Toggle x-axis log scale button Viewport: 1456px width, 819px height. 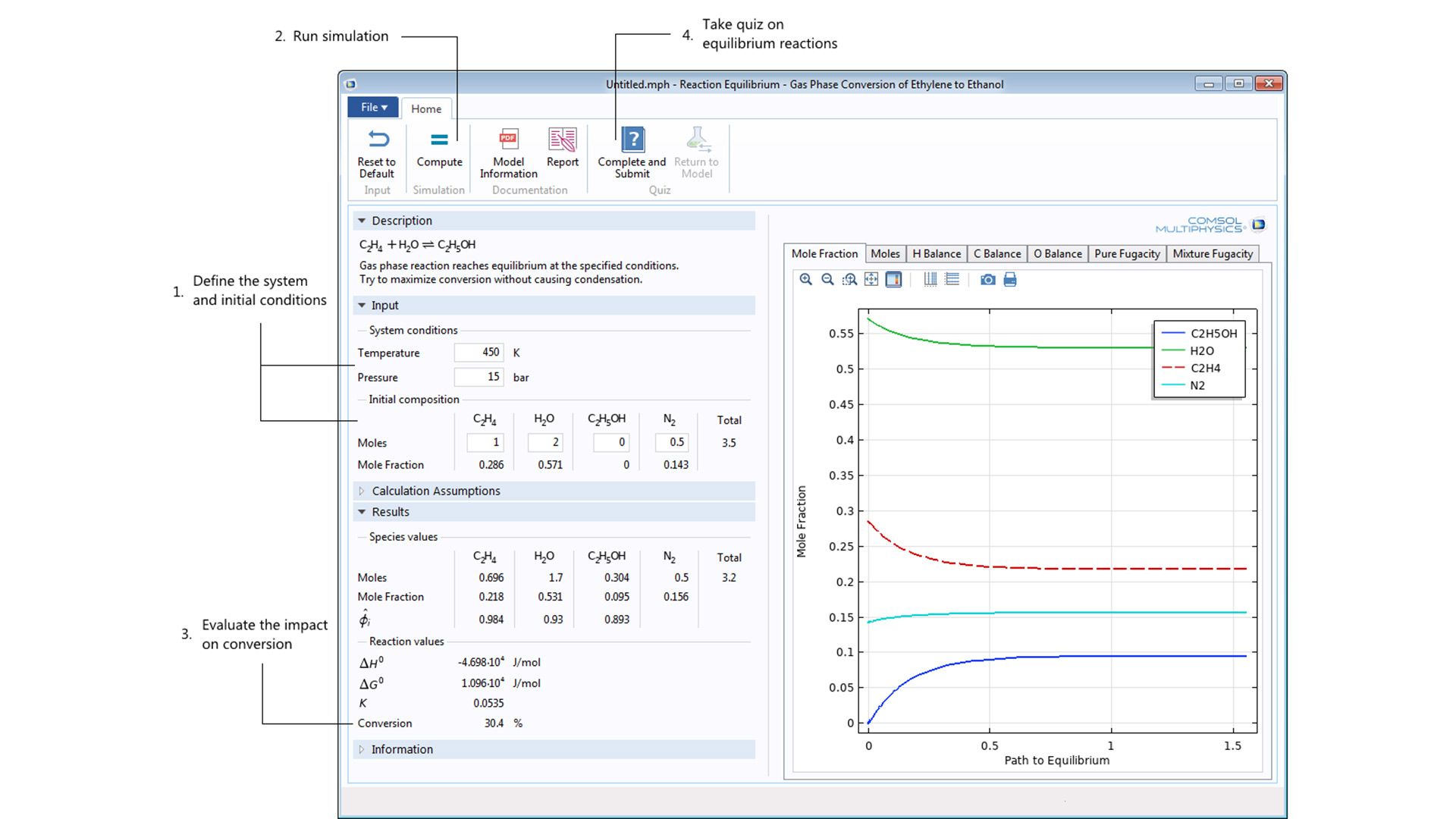pyautogui.click(x=930, y=280)
